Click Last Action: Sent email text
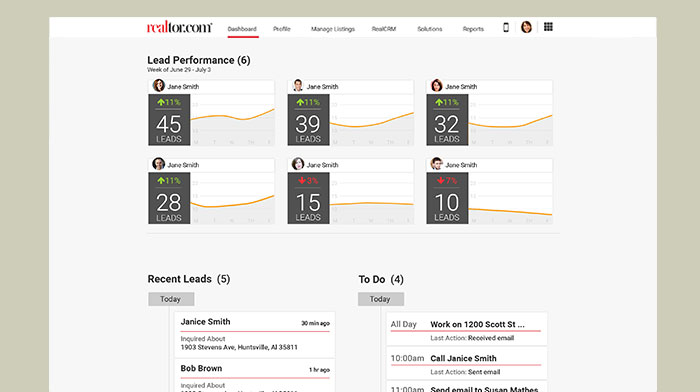This screenshot has height=392, width=700. (465, 372)
